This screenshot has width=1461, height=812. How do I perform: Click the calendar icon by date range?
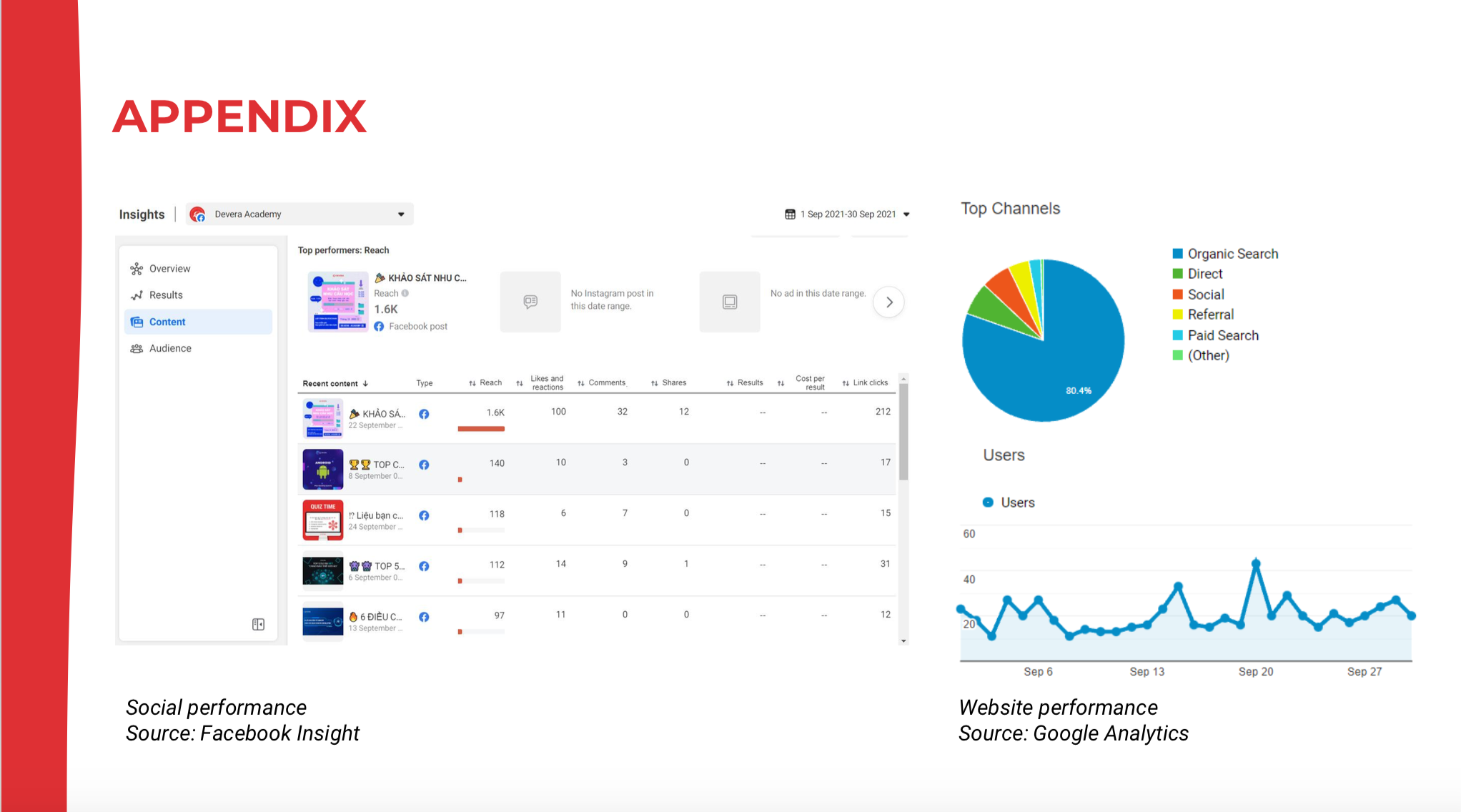(x=790, y=214)
